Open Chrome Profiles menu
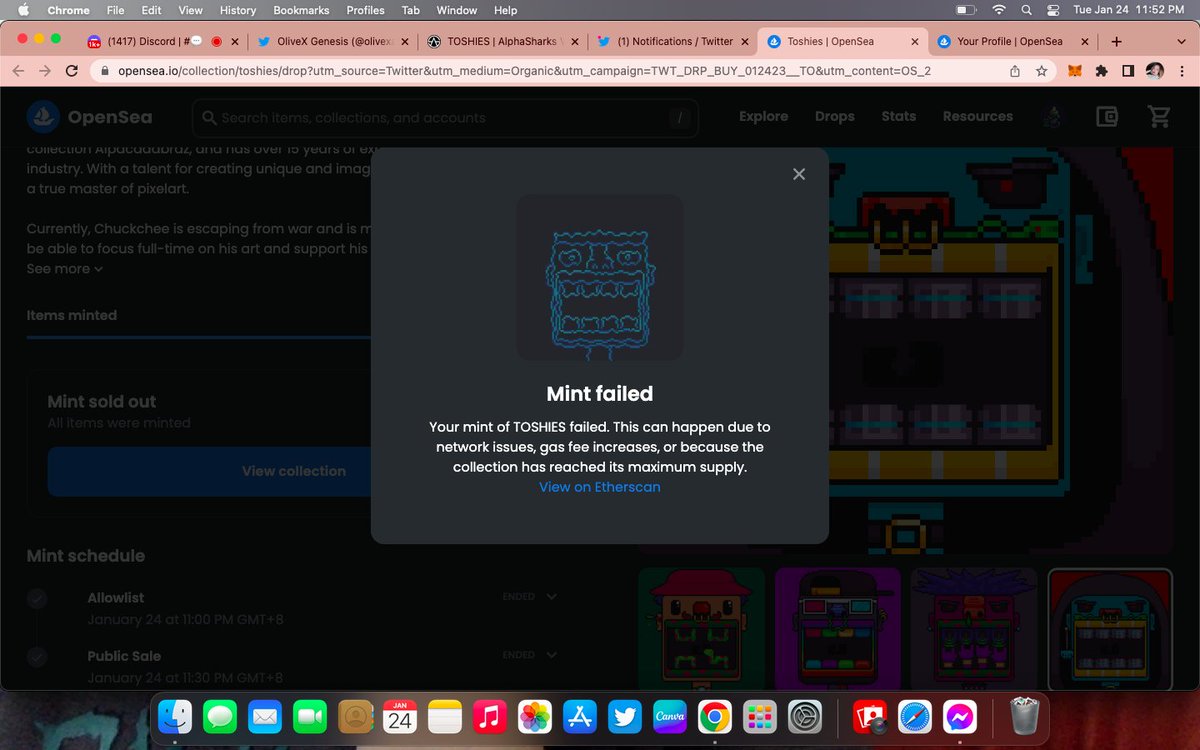This screenshot has width=1200, height=750. [x=365, y=10]
